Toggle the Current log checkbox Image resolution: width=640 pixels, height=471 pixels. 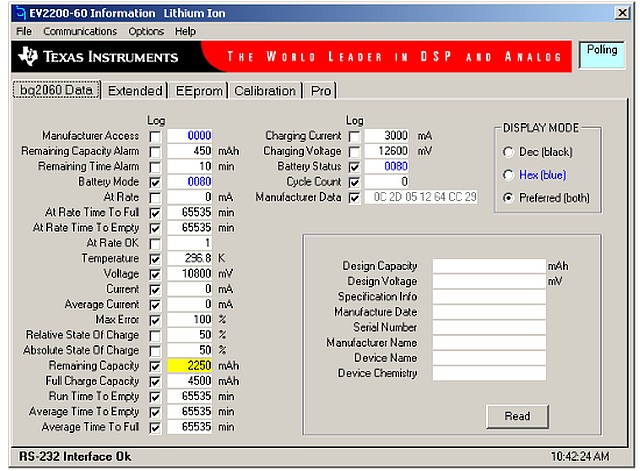click(155, 290)
